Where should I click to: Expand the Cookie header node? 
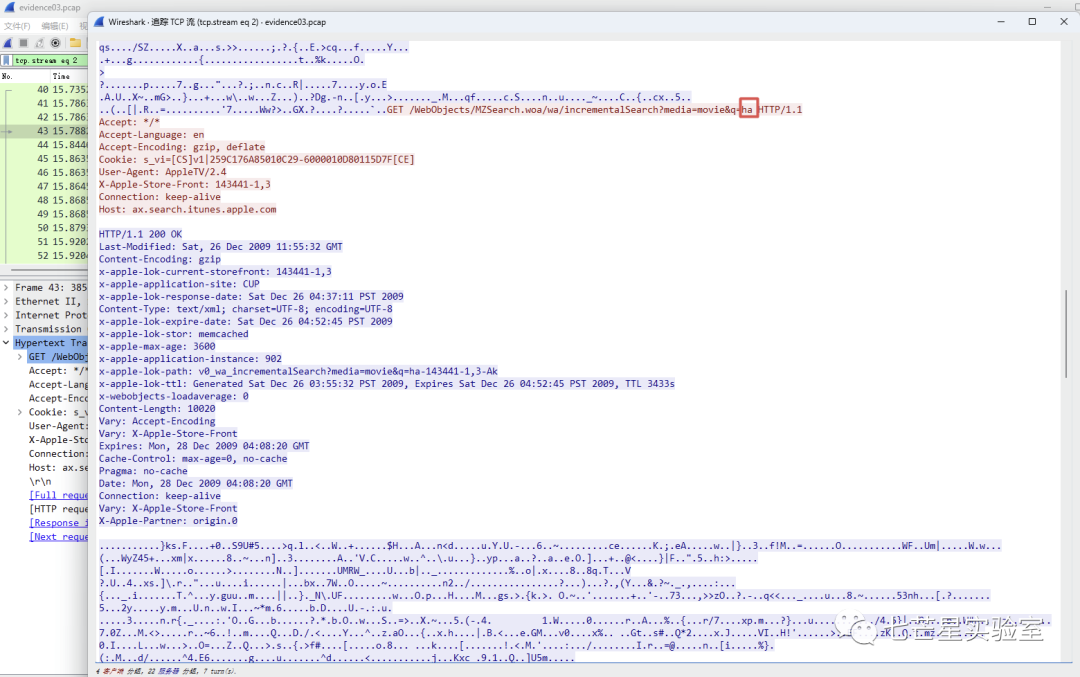[x=19, y=412]
